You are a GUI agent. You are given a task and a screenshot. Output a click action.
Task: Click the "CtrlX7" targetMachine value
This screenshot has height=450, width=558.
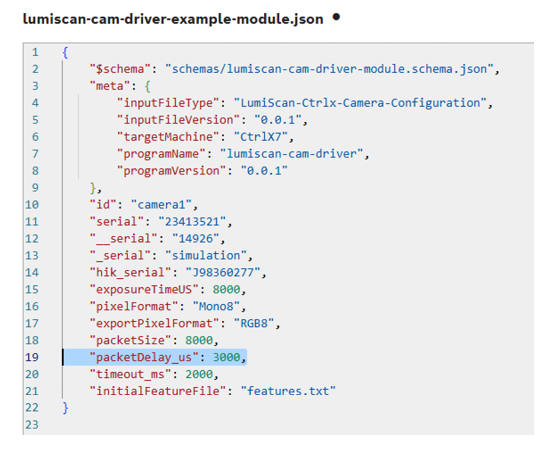(x=261, y=137)
